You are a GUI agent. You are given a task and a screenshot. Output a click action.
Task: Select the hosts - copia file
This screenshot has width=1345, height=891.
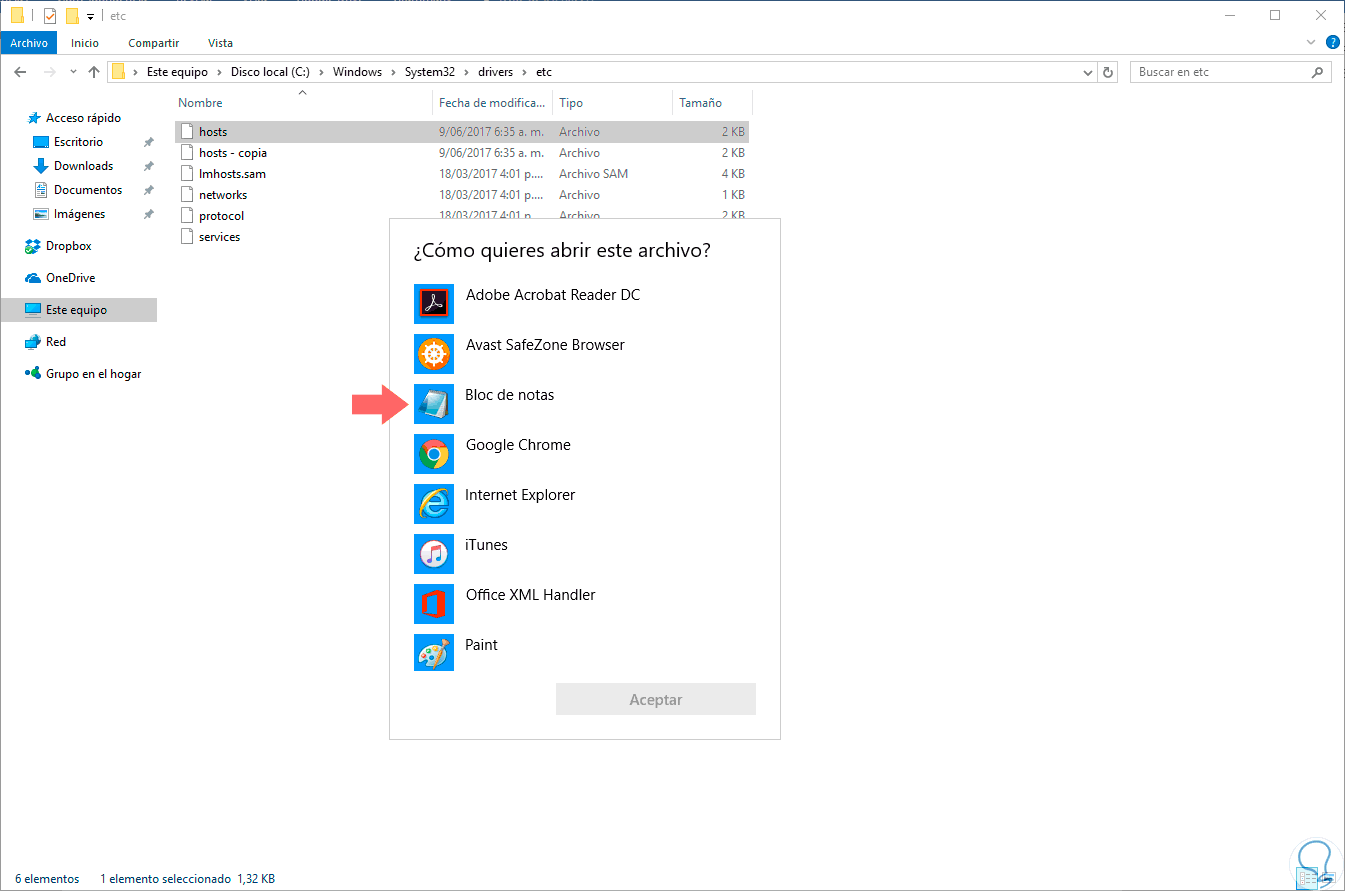pos(233,153)
